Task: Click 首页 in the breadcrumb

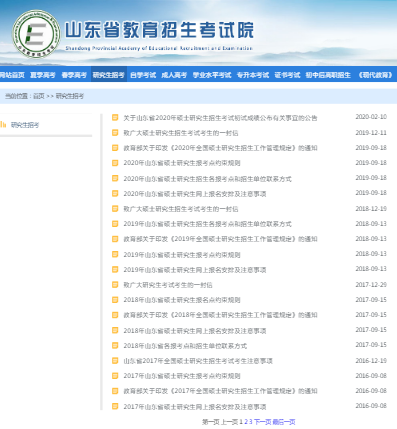Action: 39,96
